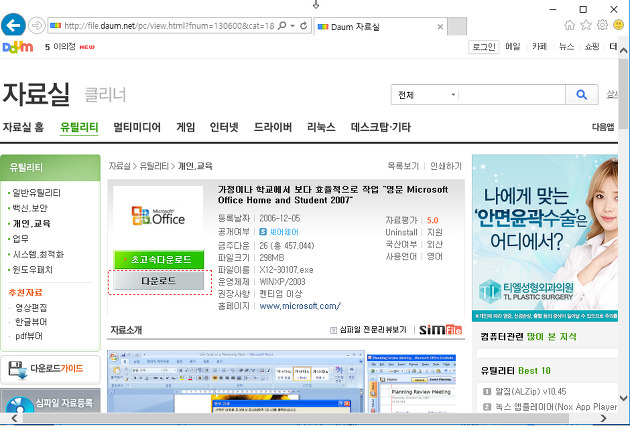Screen dimensions: 630x426
Task: Open the browser Home icon
Action: (569, 25)
